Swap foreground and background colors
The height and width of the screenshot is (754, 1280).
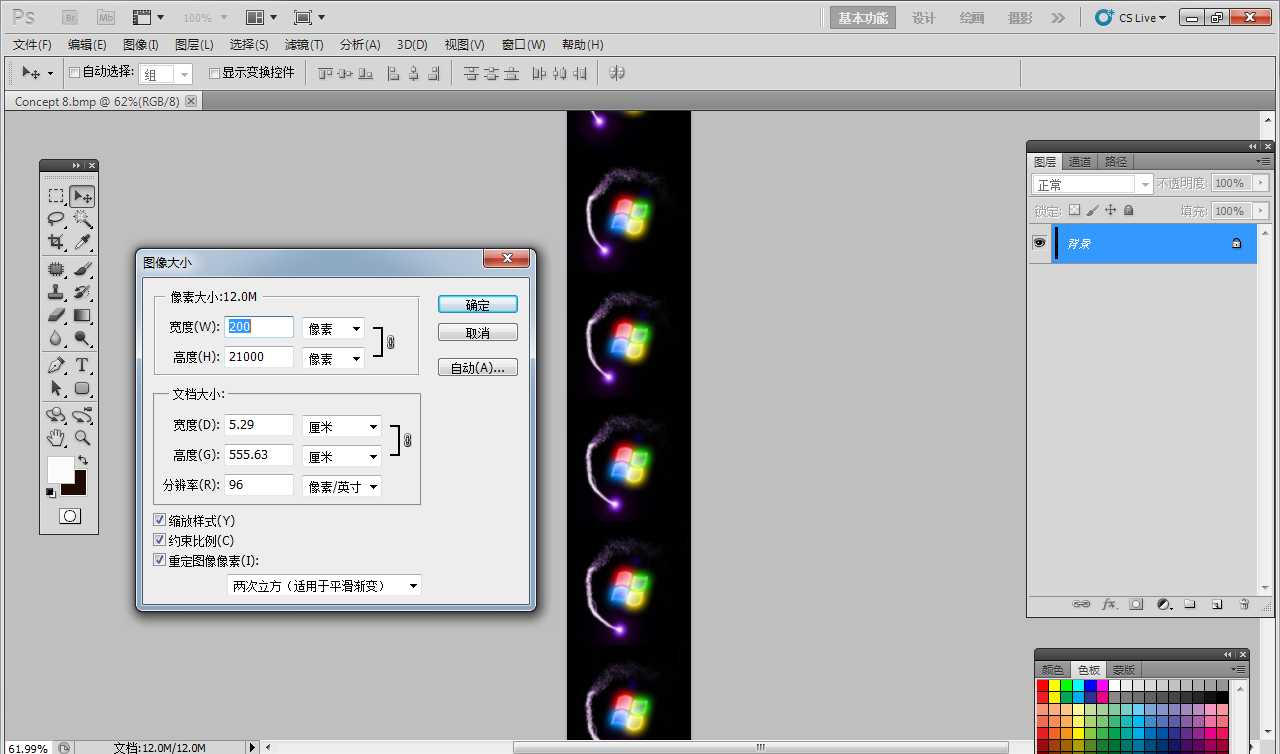pyautogui.click(x=82, y=460)
